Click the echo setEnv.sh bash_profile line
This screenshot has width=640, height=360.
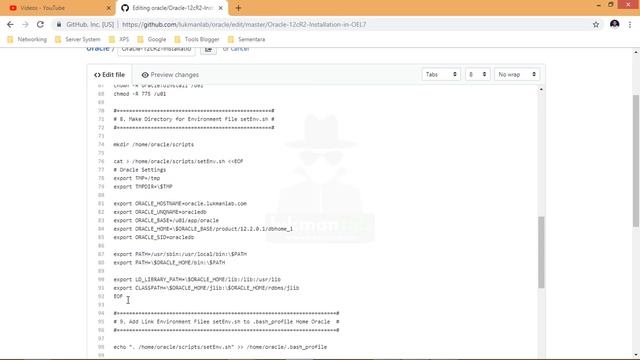point(220,347)
